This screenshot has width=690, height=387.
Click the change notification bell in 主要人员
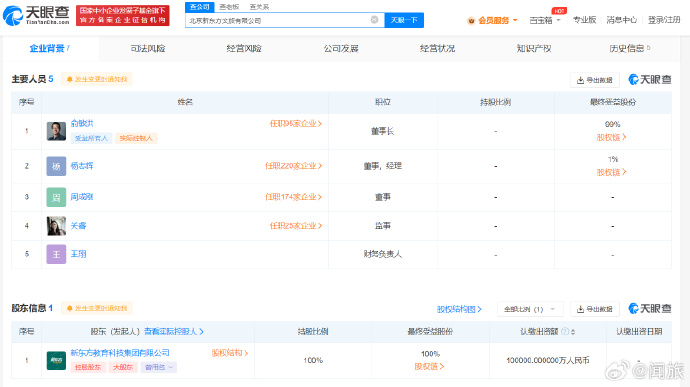click(x=97, y=79)
